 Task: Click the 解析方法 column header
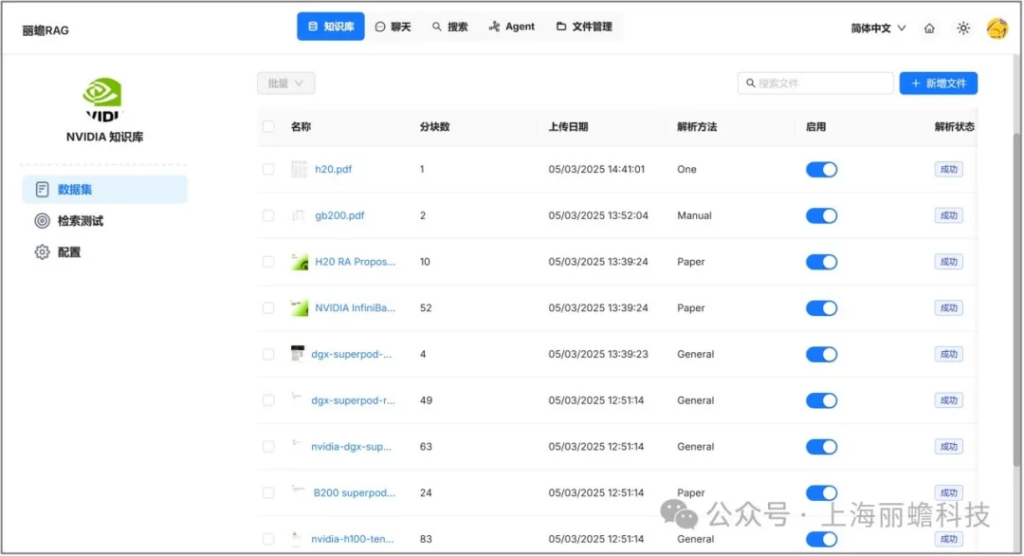point(697,127)
